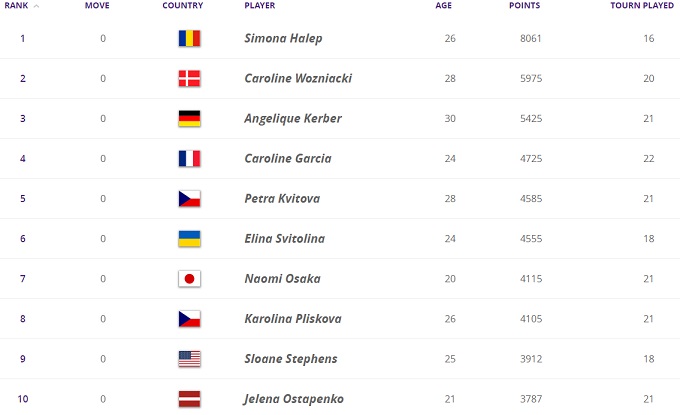Screen dimensions: 680x415
Task: Click the Japan flag beside Naomi Osaka
Action: (189, 279)
